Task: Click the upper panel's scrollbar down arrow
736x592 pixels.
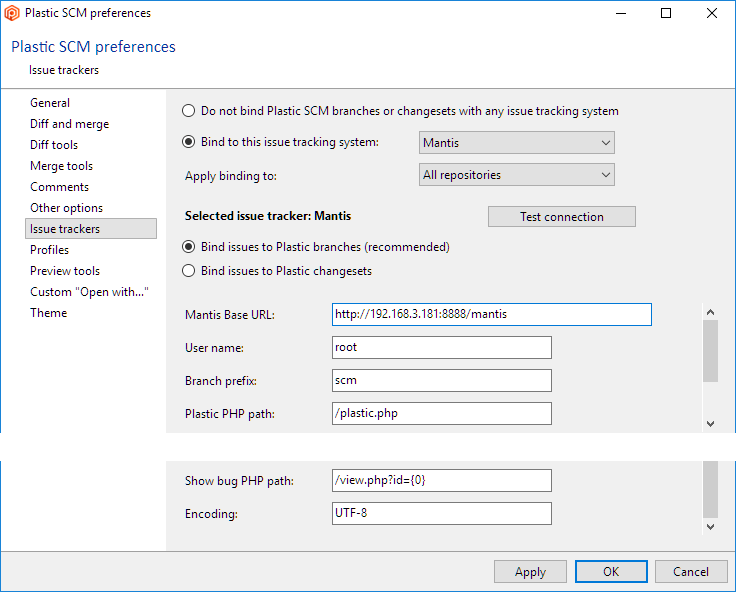Action: tap(711, 424)
